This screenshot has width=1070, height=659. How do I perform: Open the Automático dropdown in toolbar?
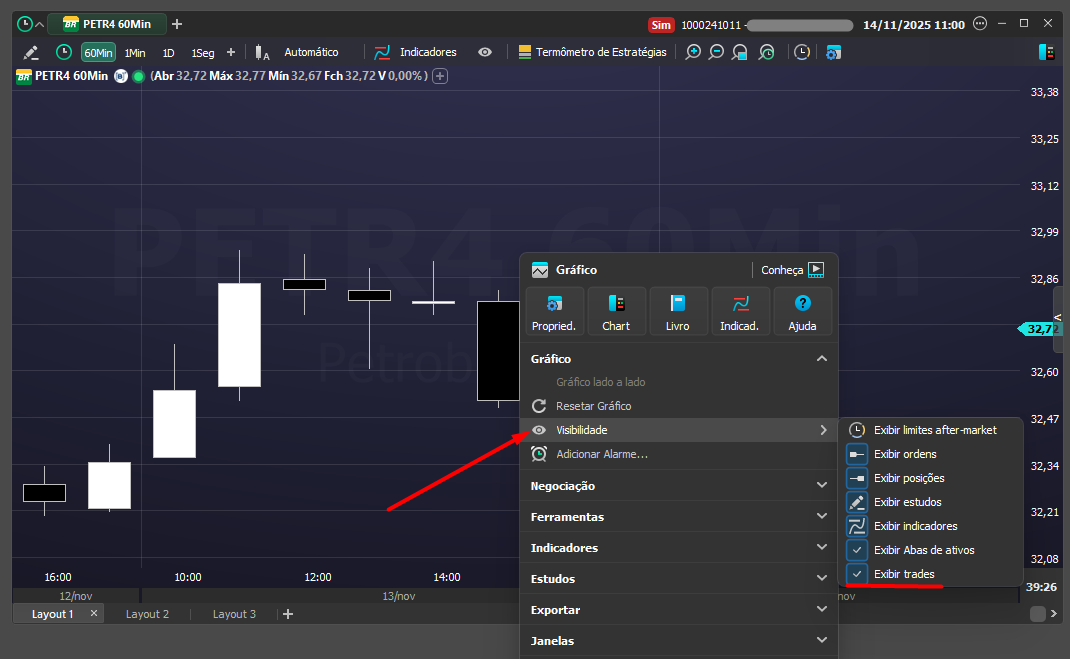(311, 53)
